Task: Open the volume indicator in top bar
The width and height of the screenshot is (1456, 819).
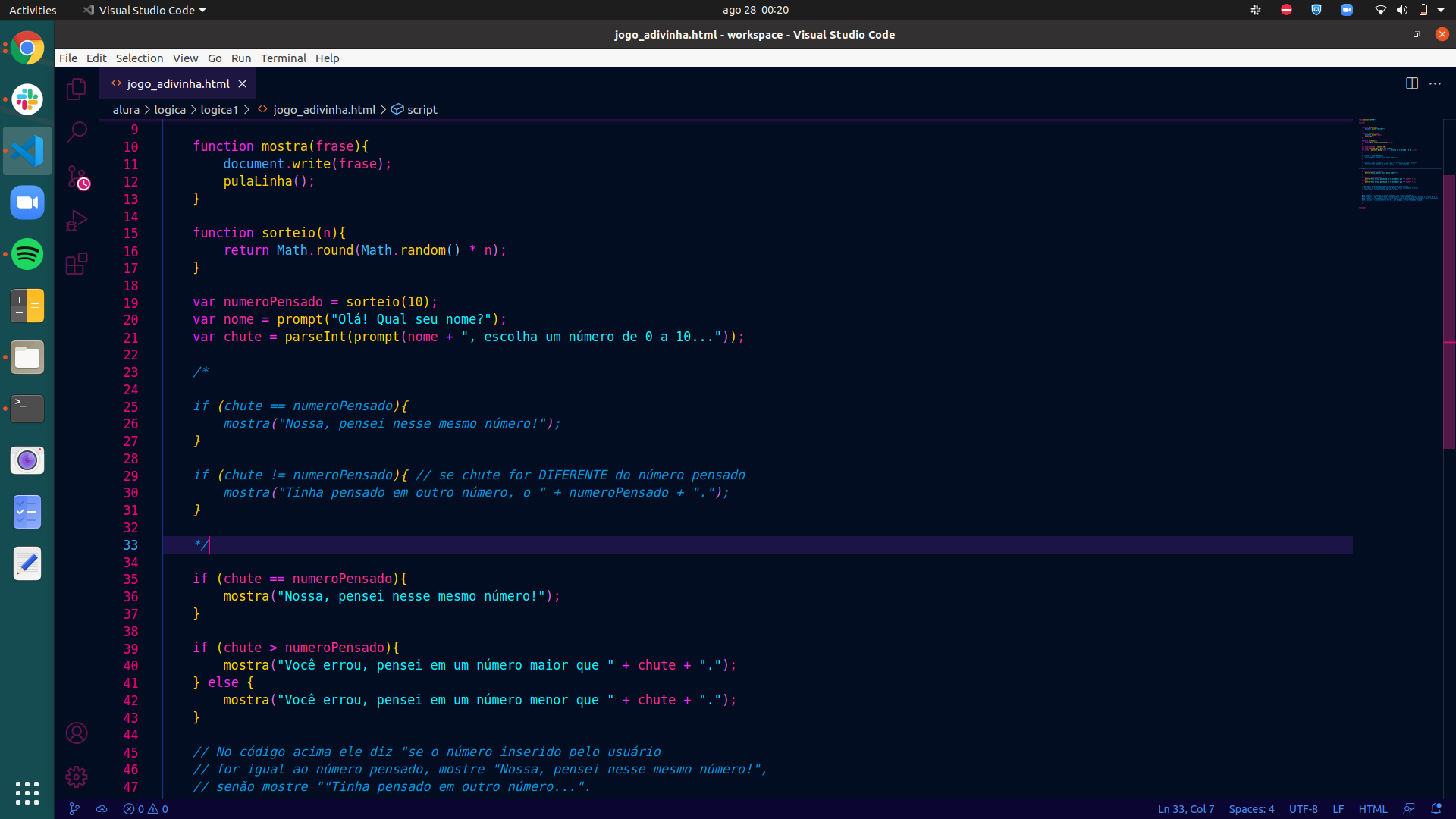Action: coord(1401,10)
